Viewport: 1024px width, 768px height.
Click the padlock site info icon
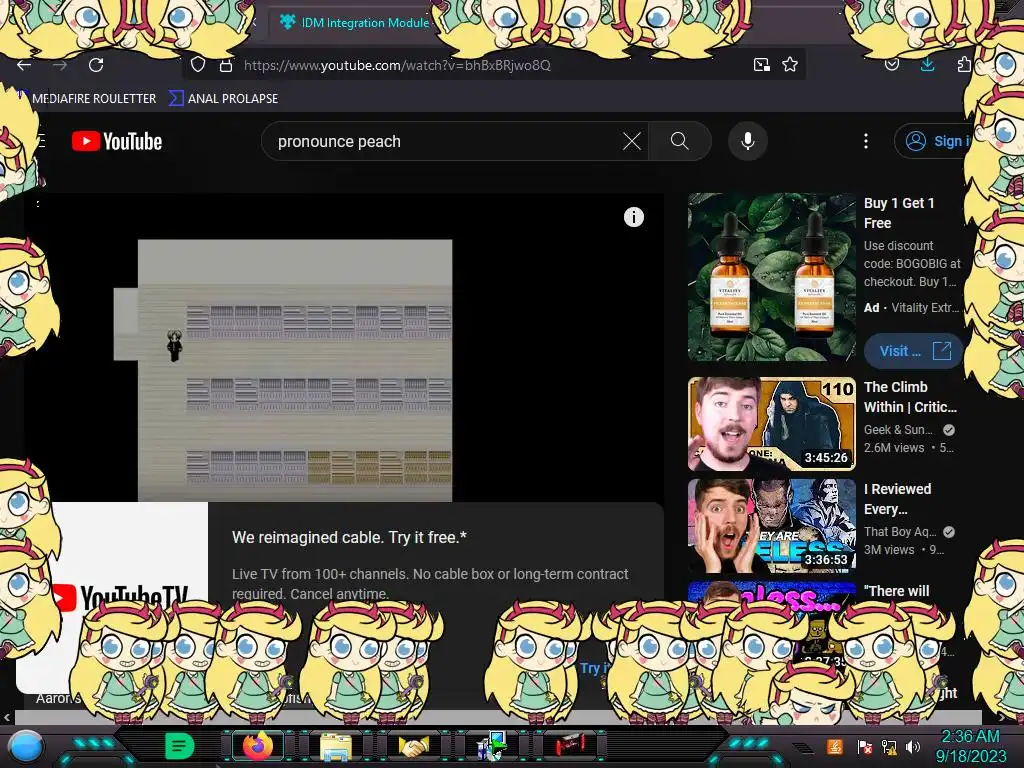[226, 65]
